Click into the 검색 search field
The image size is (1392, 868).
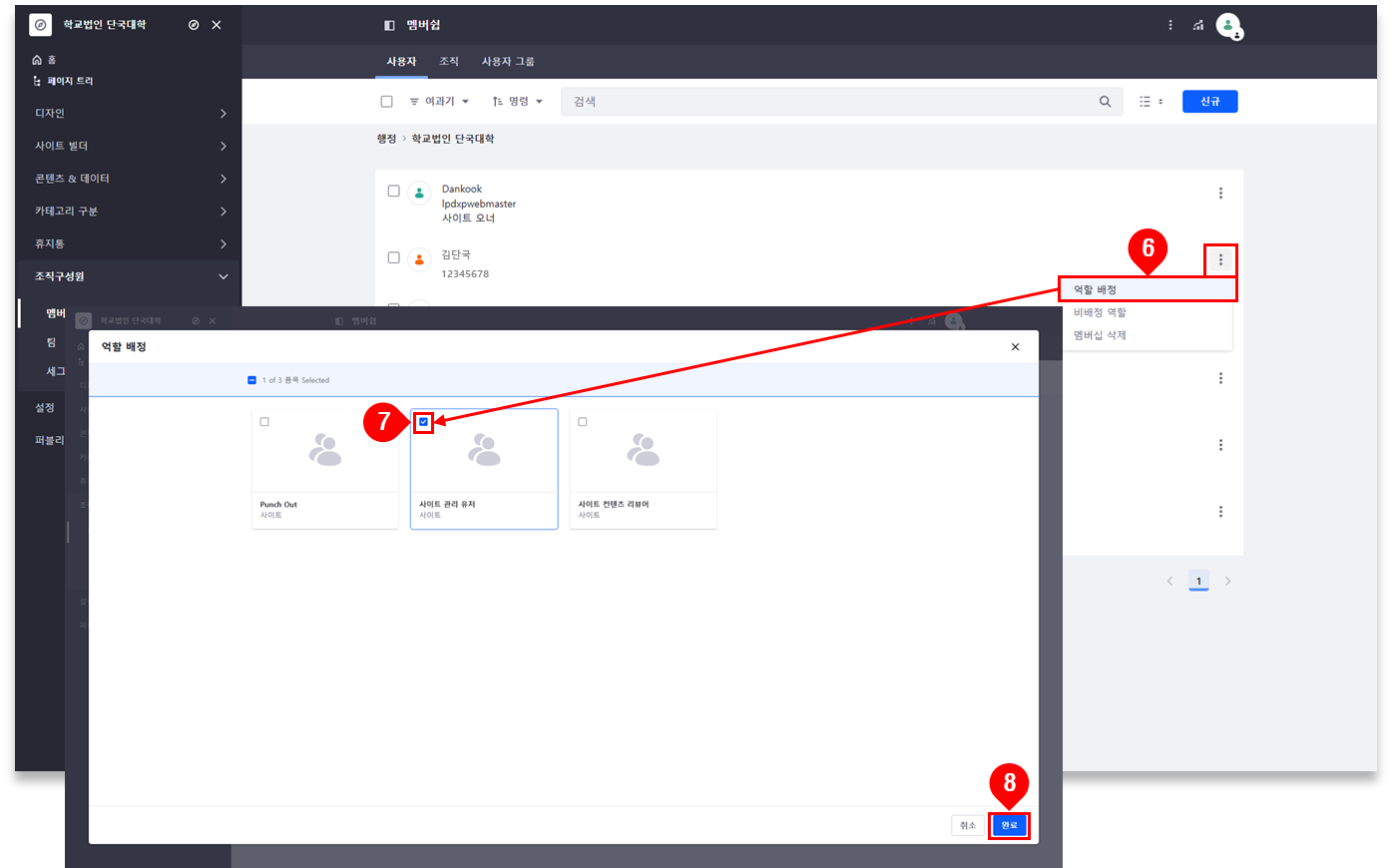[x=828, y=102]
